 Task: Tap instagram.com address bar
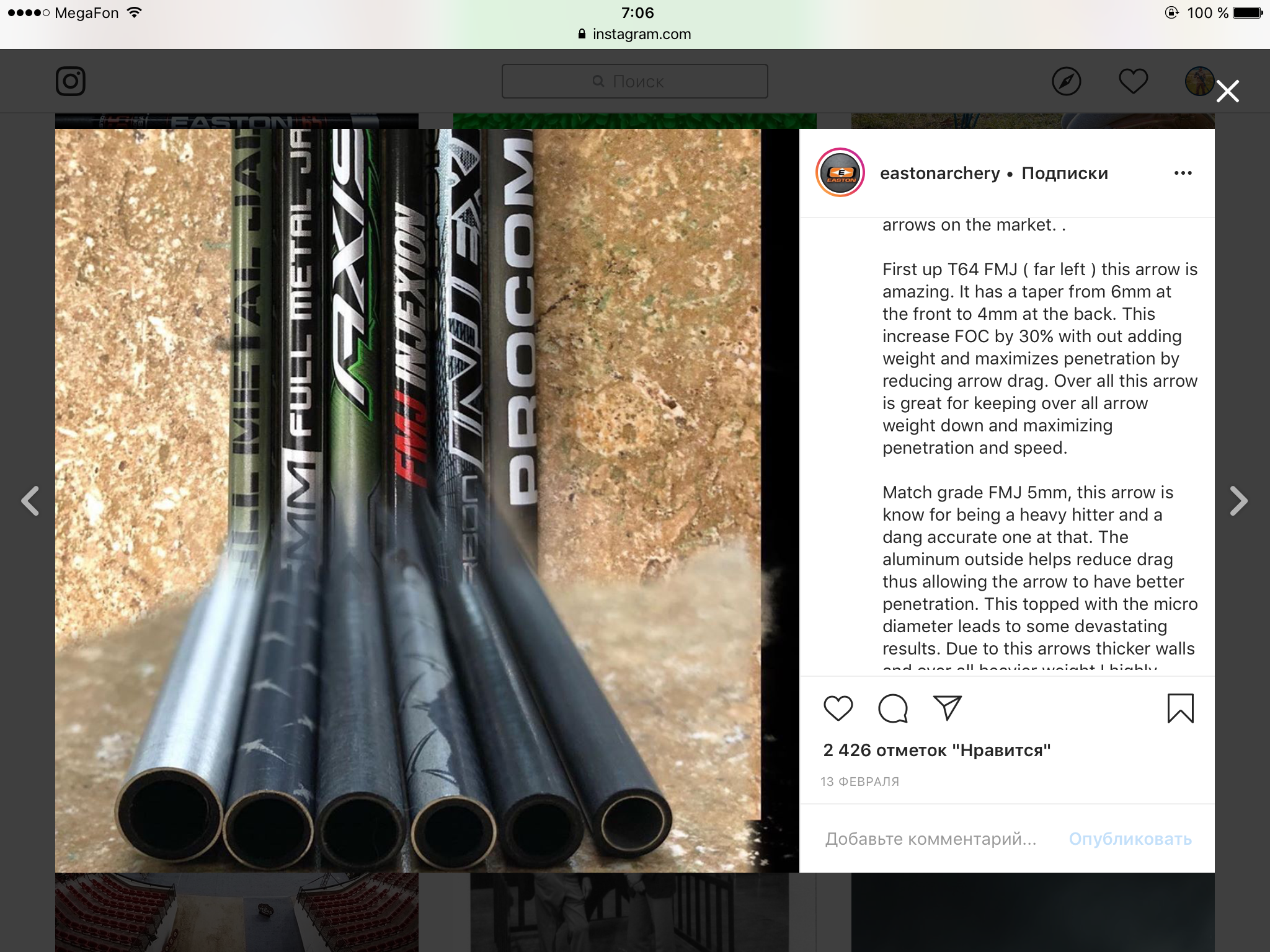[x=635, y=34]
